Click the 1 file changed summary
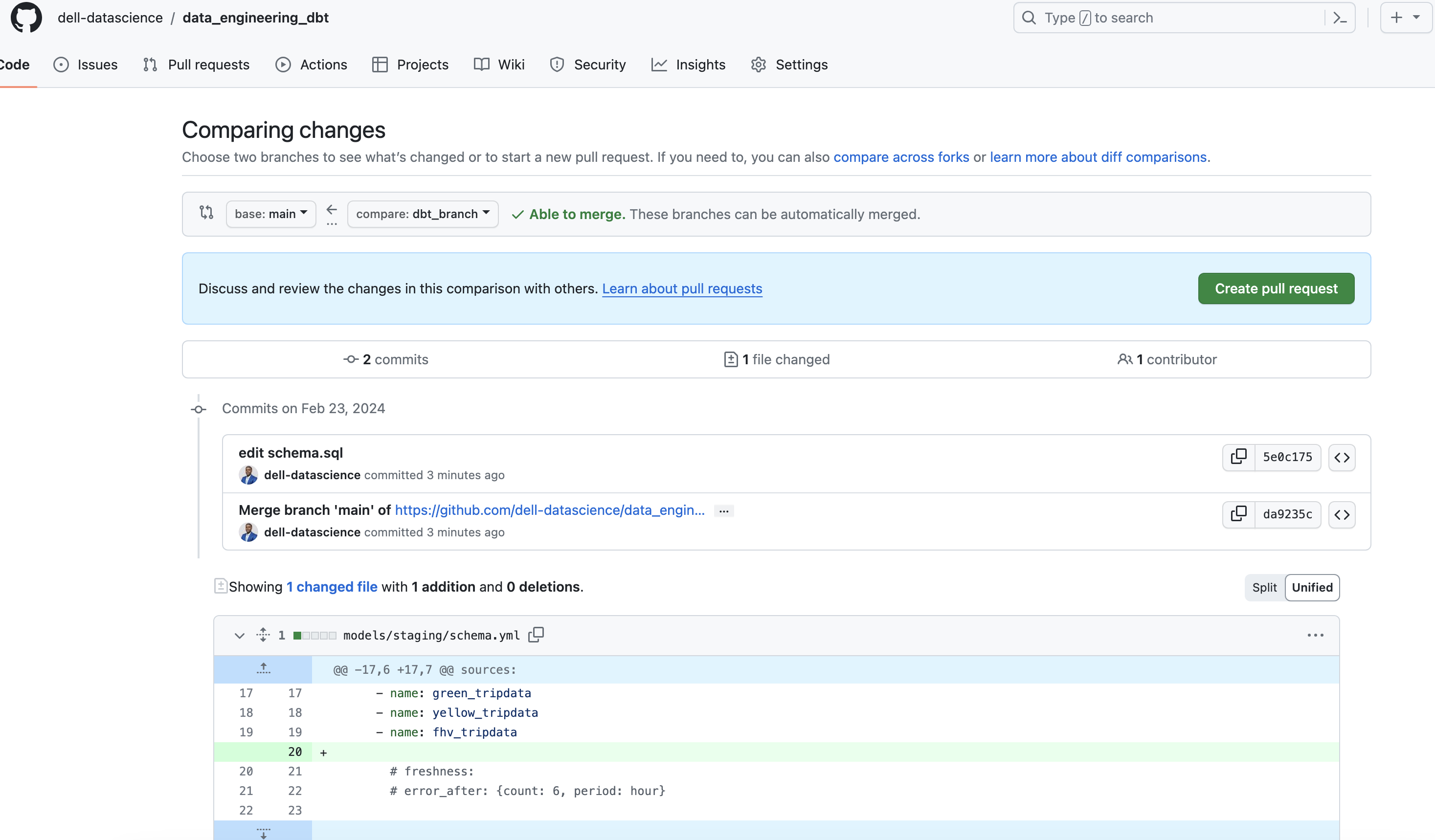This screenshot has height=840, width=1435. pyautogui.click(x=777, y=359)
